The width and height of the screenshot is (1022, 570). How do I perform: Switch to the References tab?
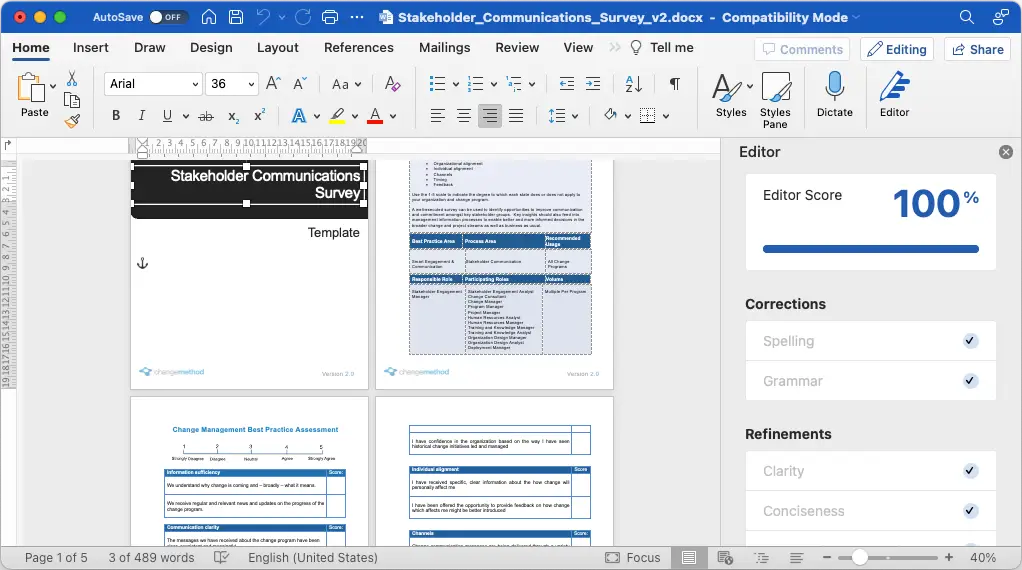[358, 48]
